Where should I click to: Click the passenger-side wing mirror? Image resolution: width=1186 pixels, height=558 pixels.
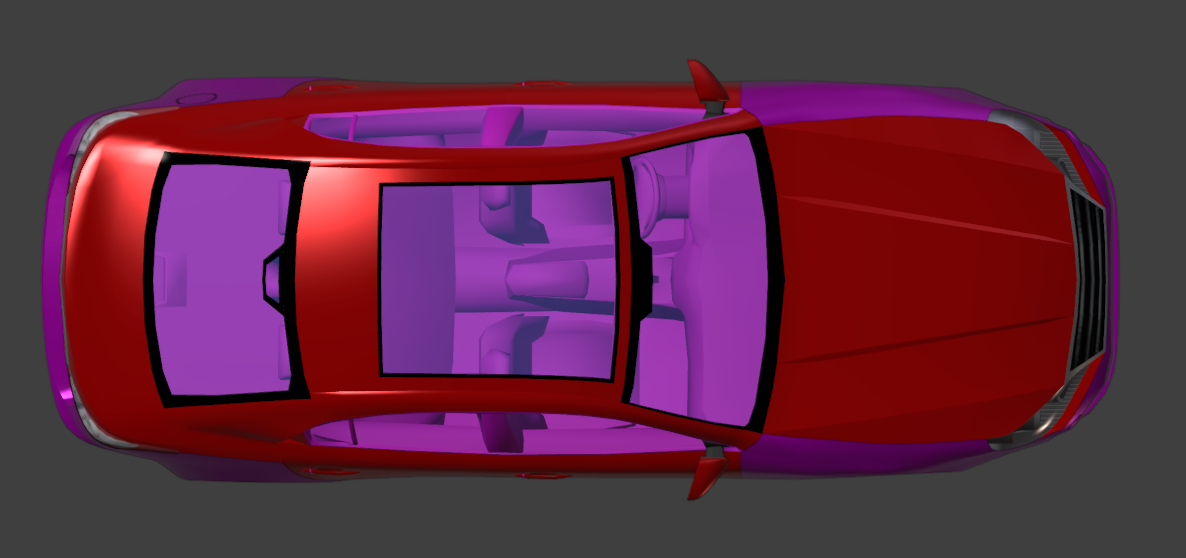point(706,473)
